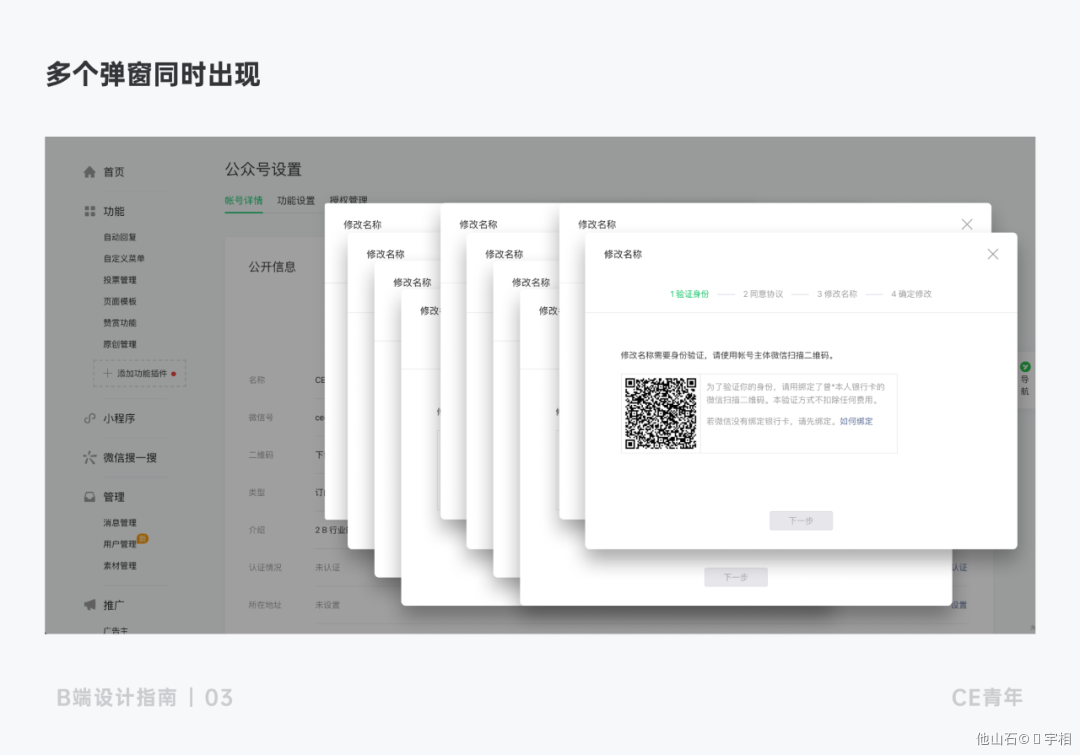The height and width of the screenshot is (755, 1080).
Task: Switch to the 帐号详情 tab
Action: pyautogui.click(x=244, y=200)
